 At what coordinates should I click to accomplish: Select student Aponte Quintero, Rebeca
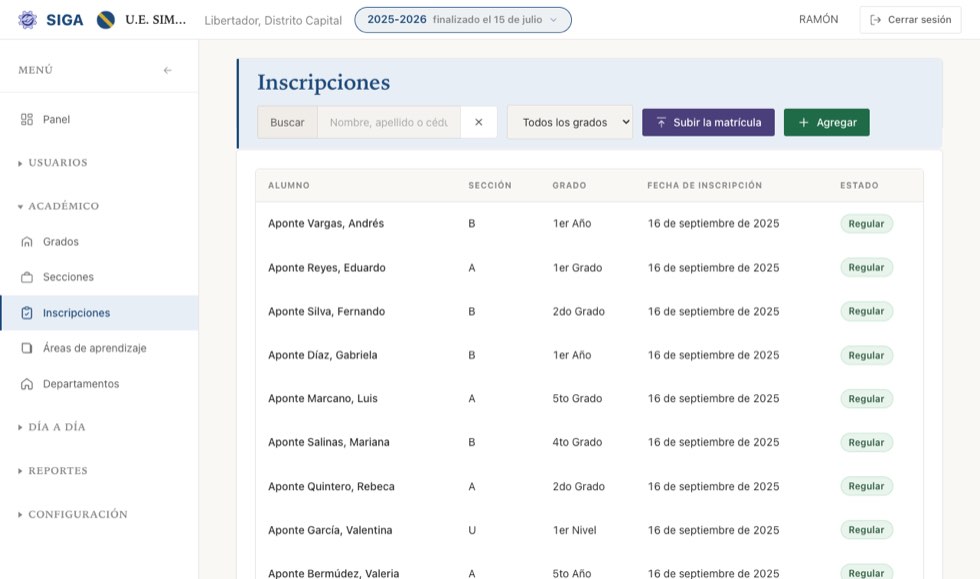(331, 486)
